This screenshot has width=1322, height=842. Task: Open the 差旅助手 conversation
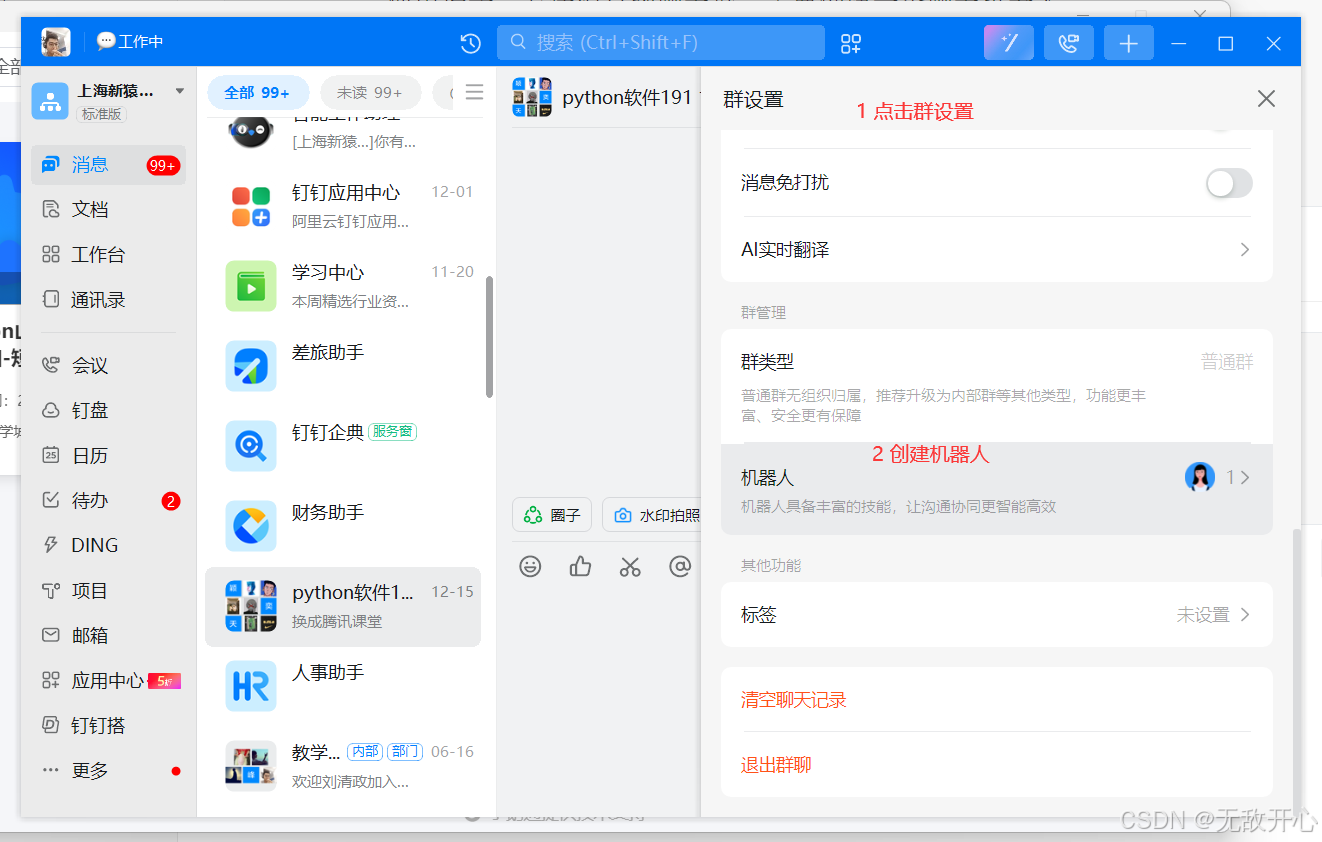(x=343, y=366)
